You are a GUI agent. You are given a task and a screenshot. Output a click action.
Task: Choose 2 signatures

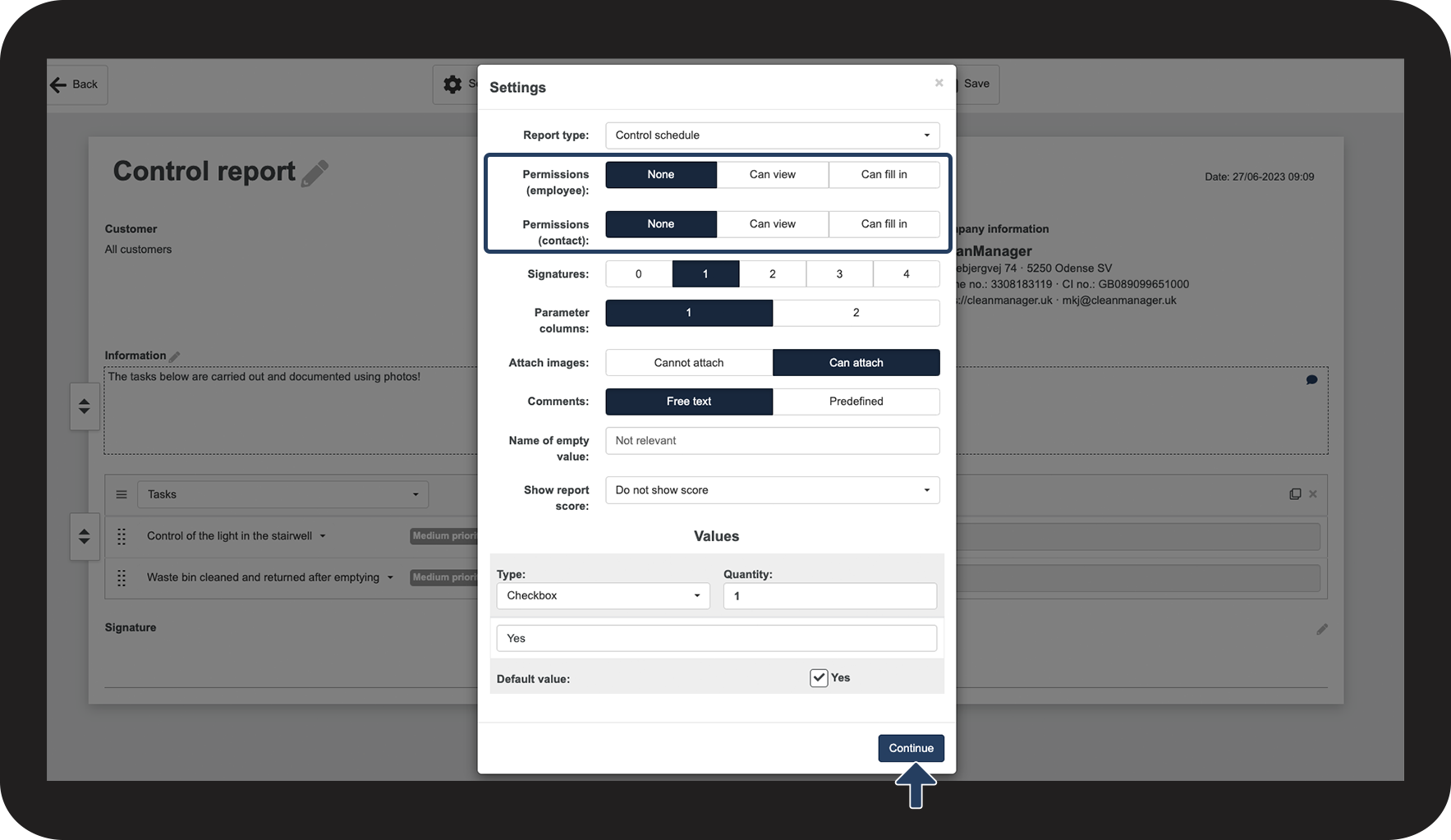[773, 274]
